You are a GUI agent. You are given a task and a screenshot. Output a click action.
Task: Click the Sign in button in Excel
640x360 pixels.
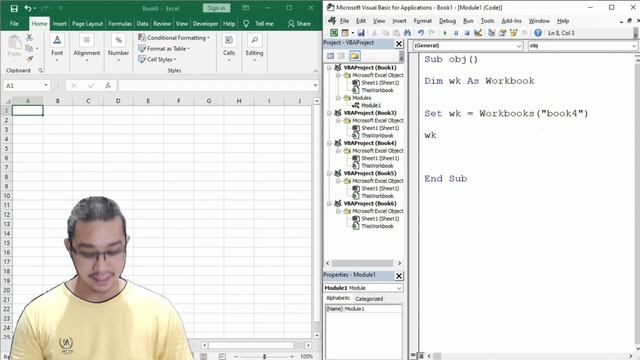(x=216, y=8)
